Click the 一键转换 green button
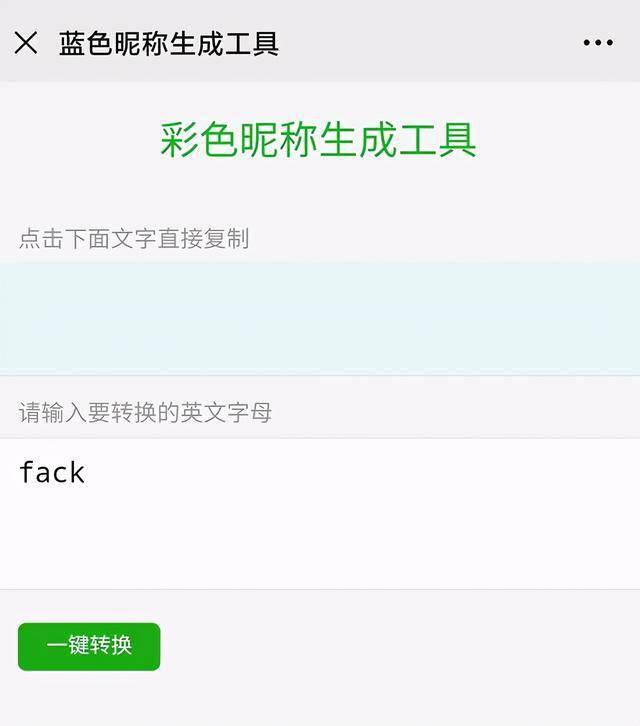The height and width of the screenshot is (726, 640). click(x=89, y=646)
